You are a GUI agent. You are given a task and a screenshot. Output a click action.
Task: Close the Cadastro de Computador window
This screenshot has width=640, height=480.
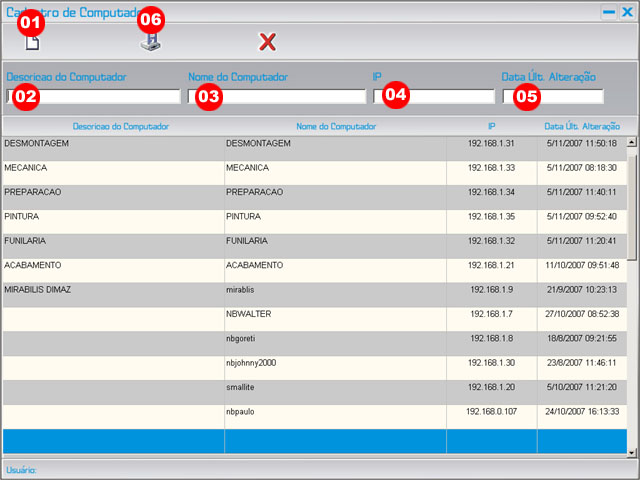[627, 12]
